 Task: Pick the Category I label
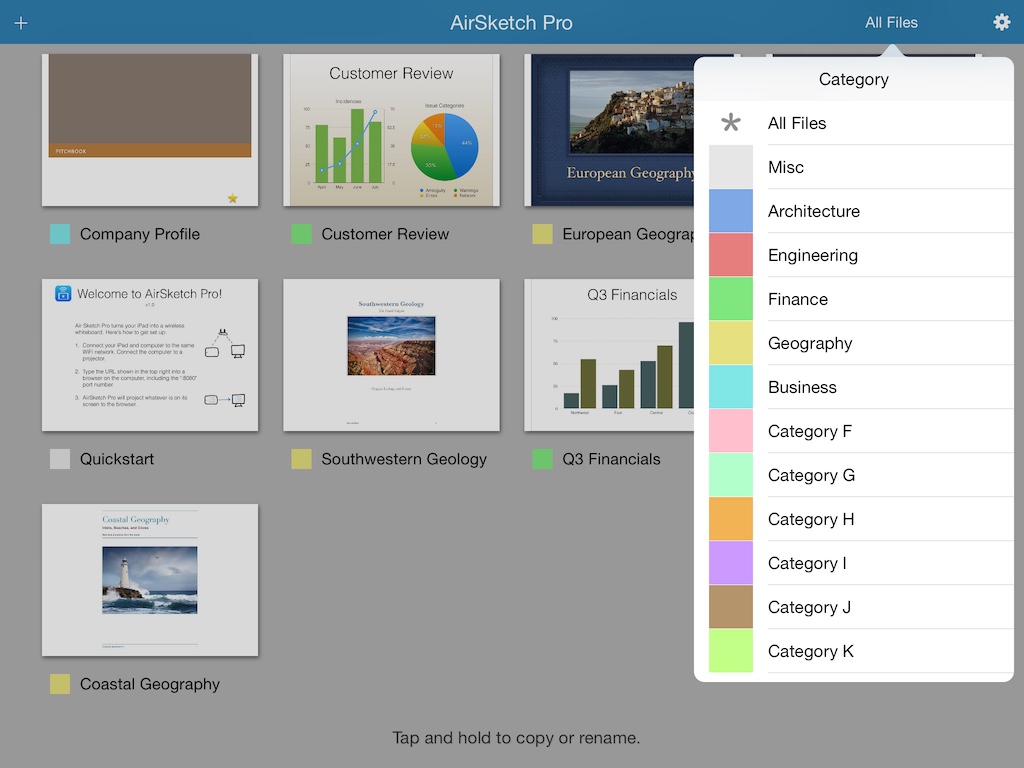807,563
